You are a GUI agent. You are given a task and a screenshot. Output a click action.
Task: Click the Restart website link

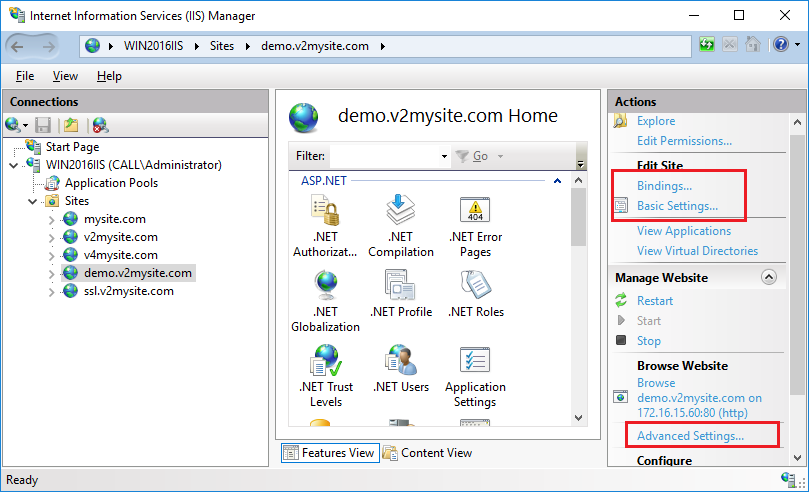[x=655, y=301]
